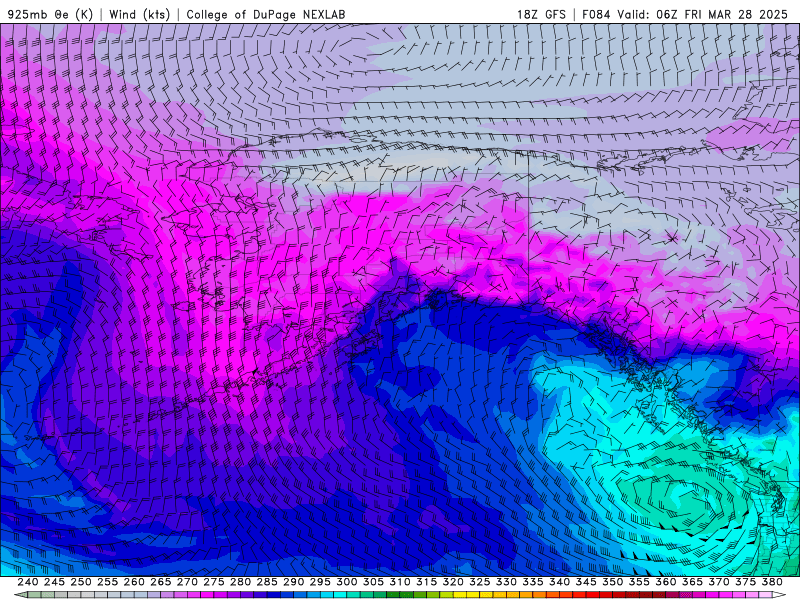Click the 290 value on the color scale
800x600 pixels.
tap(293, 582)
